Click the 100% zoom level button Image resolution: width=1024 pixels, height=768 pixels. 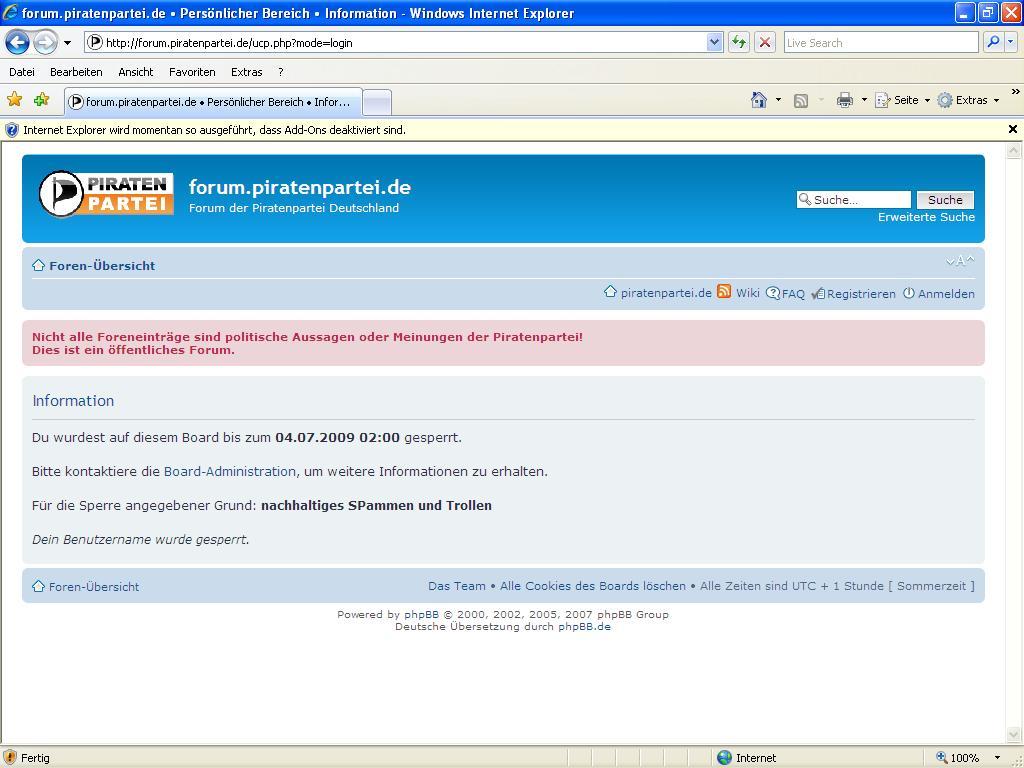pos(958,758)
